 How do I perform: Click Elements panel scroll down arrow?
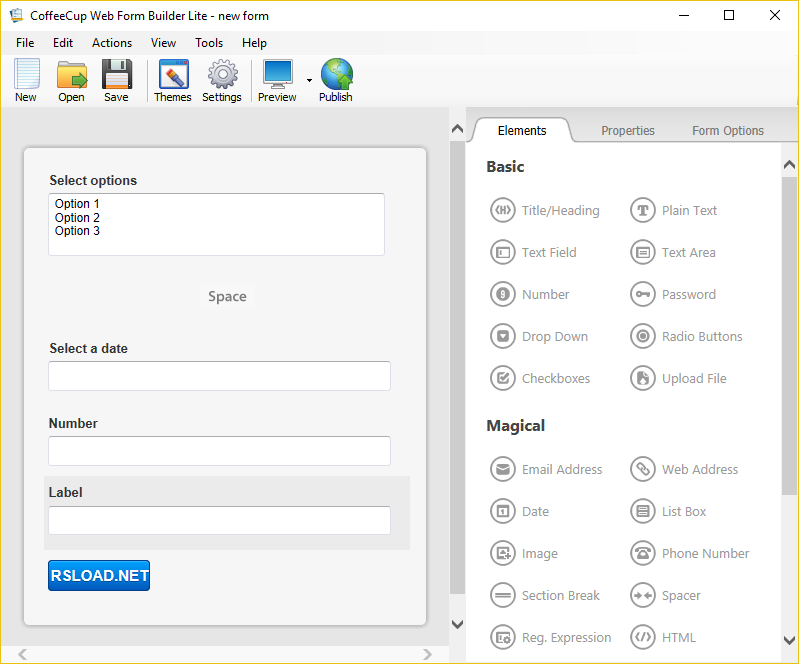(789, 640)
